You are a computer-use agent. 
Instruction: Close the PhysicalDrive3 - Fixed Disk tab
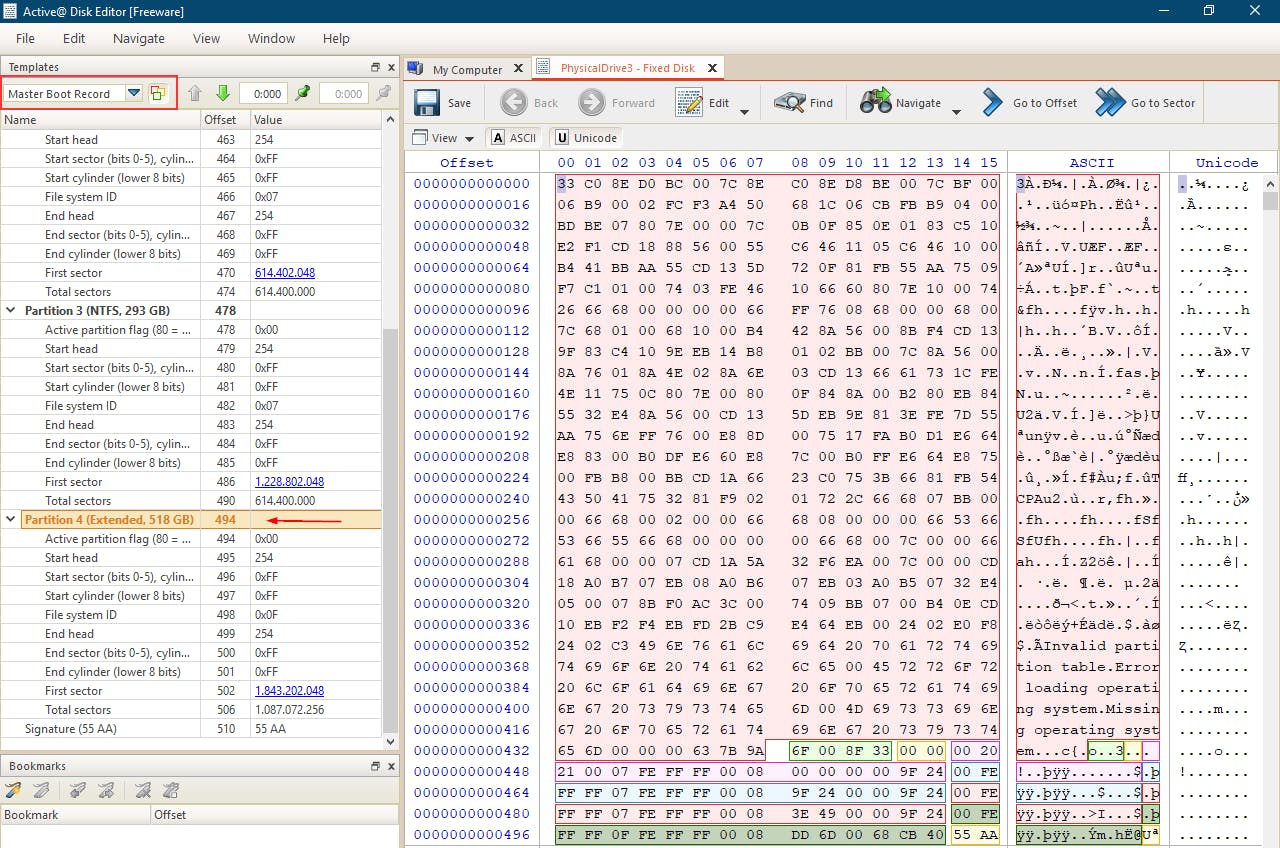coord(712,68)
